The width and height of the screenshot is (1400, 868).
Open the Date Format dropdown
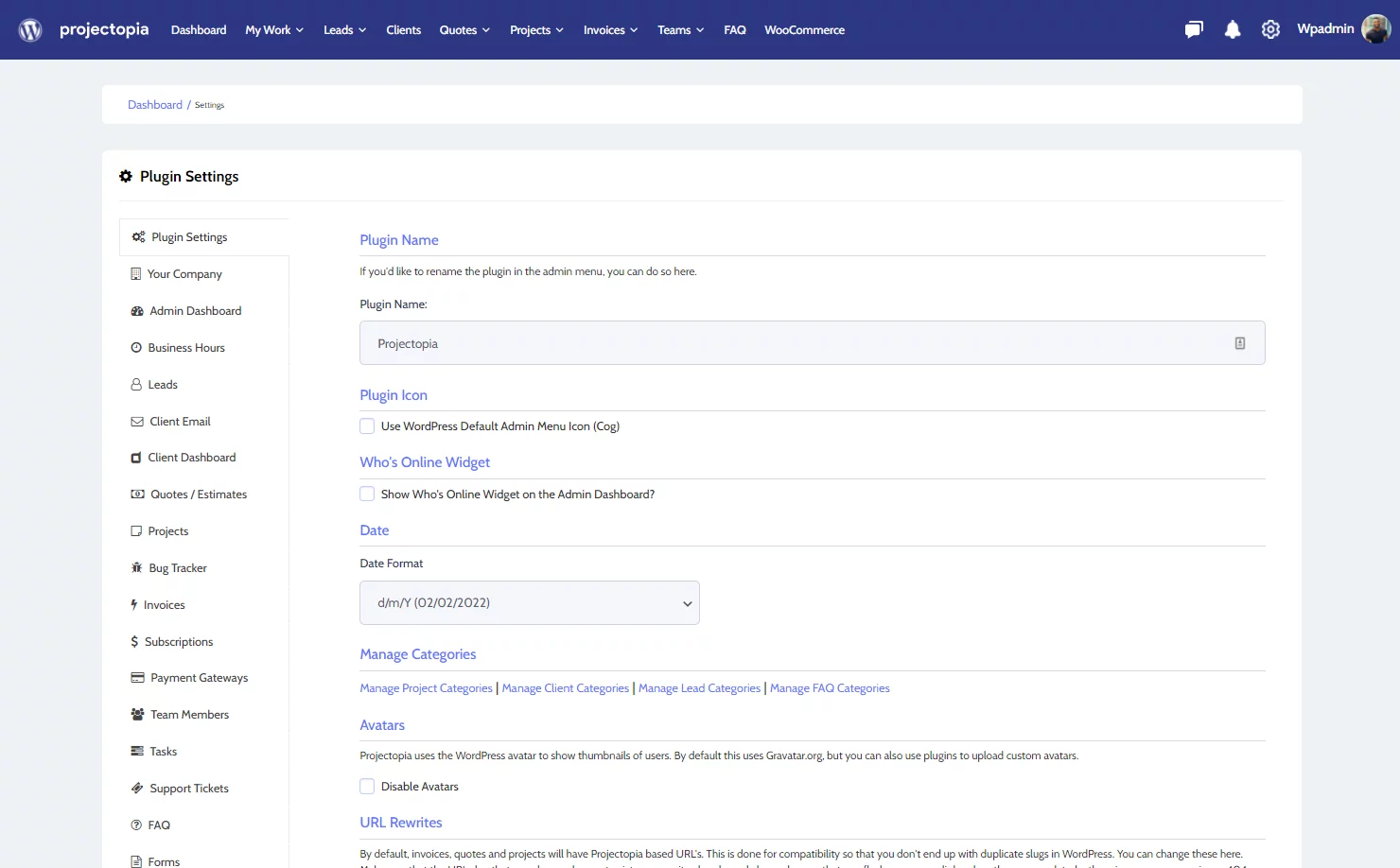coord(530,603)
